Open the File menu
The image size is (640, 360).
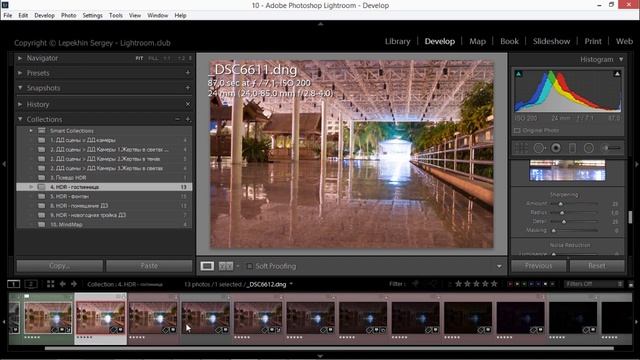8,16
